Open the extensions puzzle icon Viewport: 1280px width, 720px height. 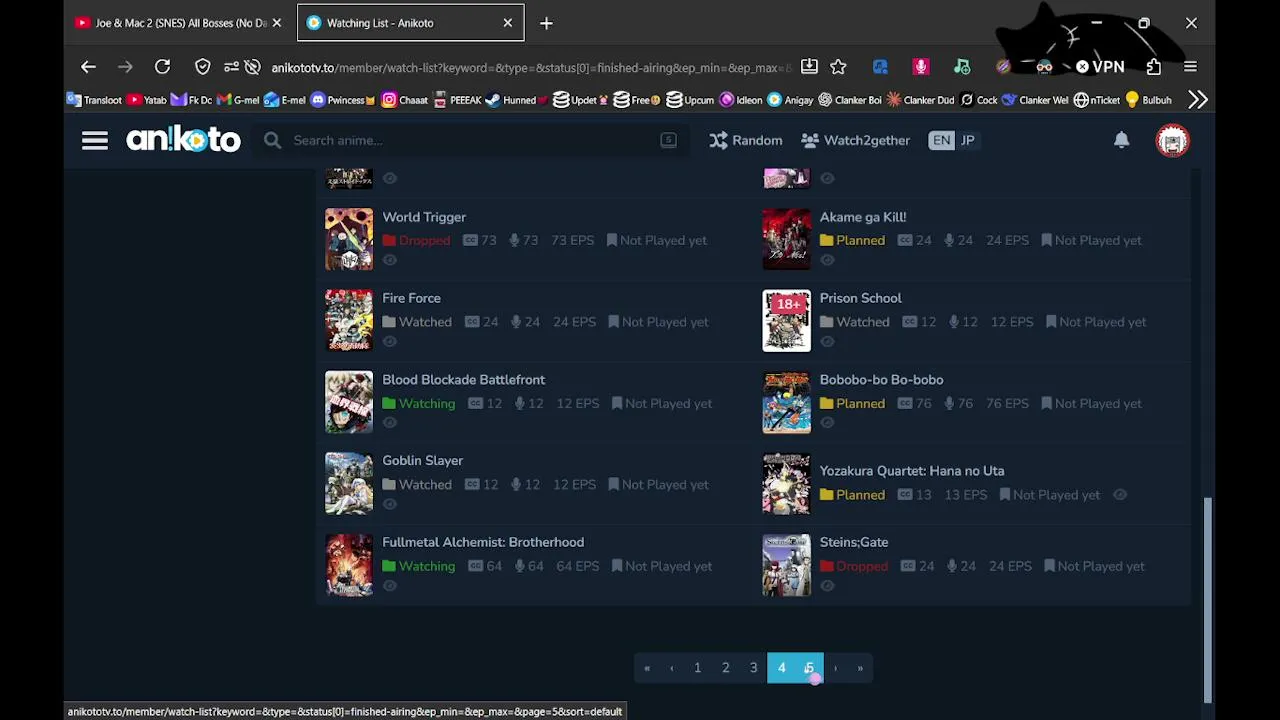pos(1154,67)
